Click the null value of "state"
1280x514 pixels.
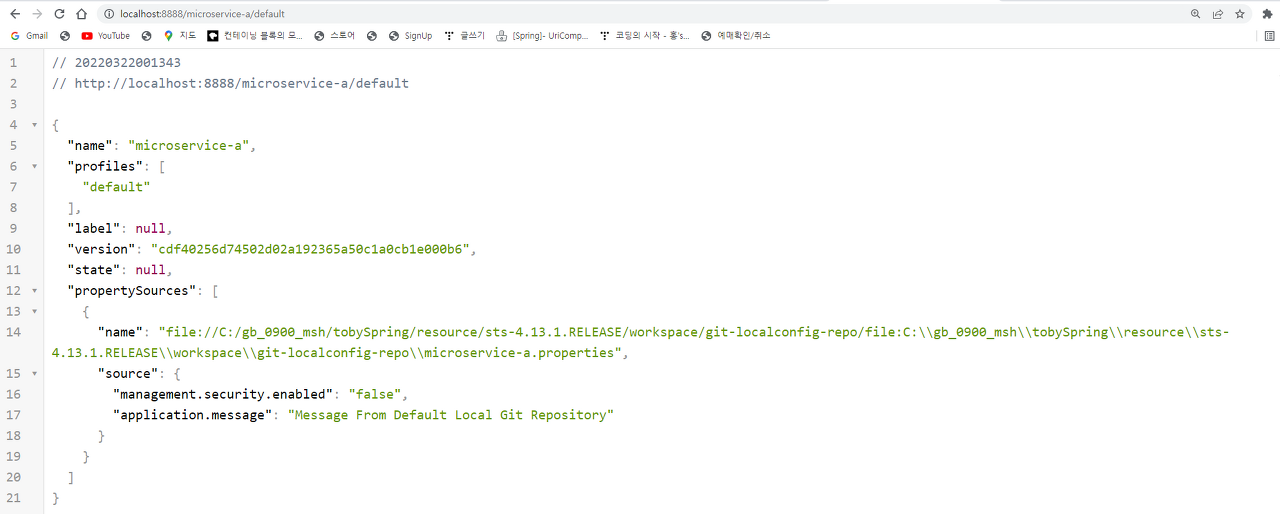pos(150,270)
